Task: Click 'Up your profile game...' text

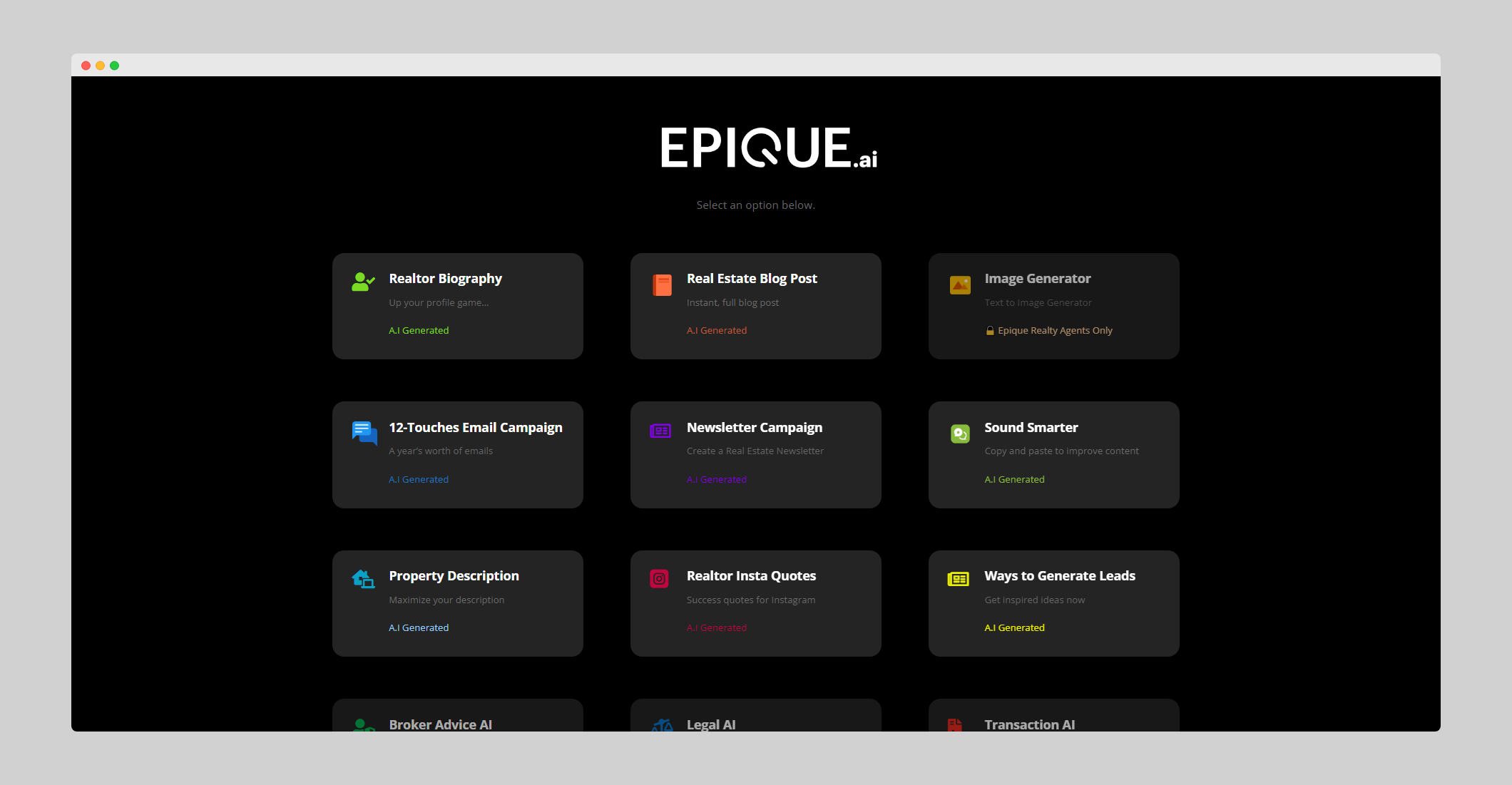Action: [439, 302]
